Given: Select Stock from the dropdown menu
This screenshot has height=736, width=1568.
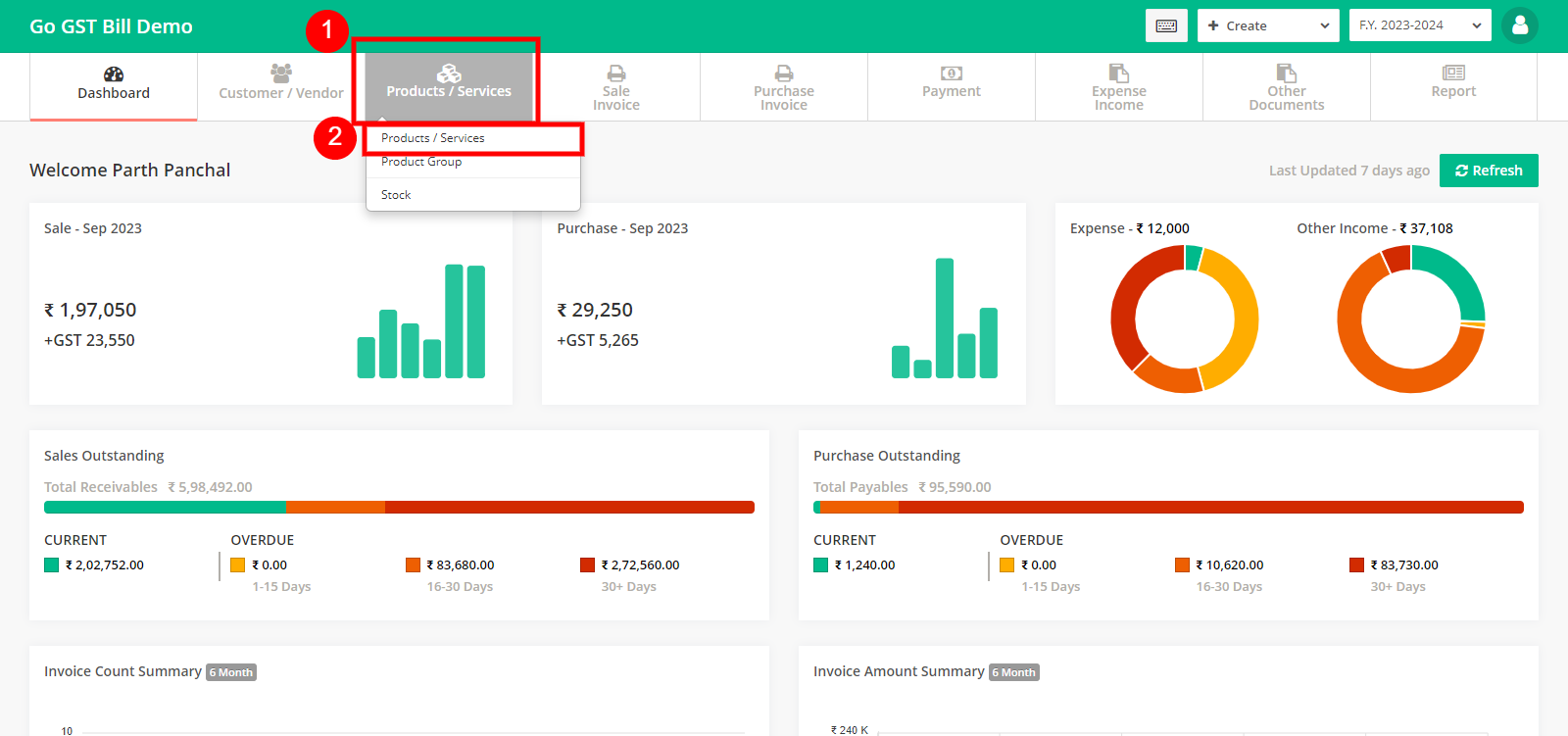Looking at the screenshot, I should coord(396,195).
